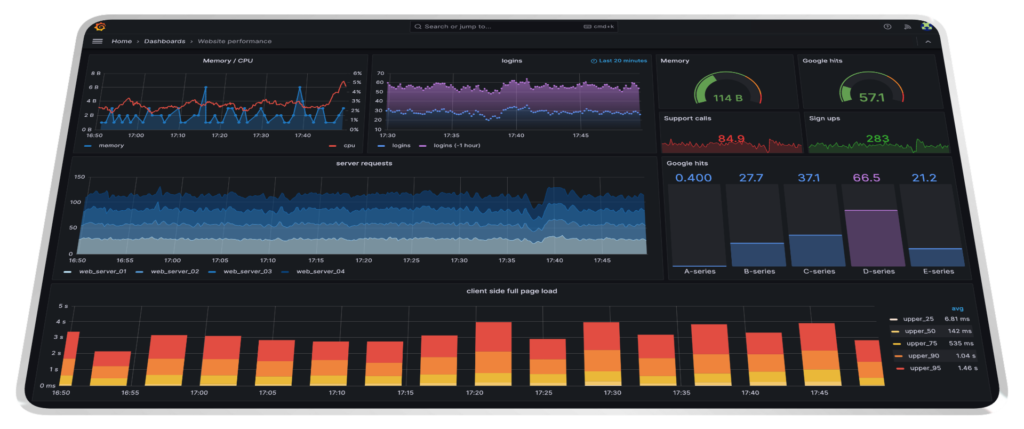This screenshot has width=1024, height=429.
Task: Open the logins panel title menu
Action: 511,61
